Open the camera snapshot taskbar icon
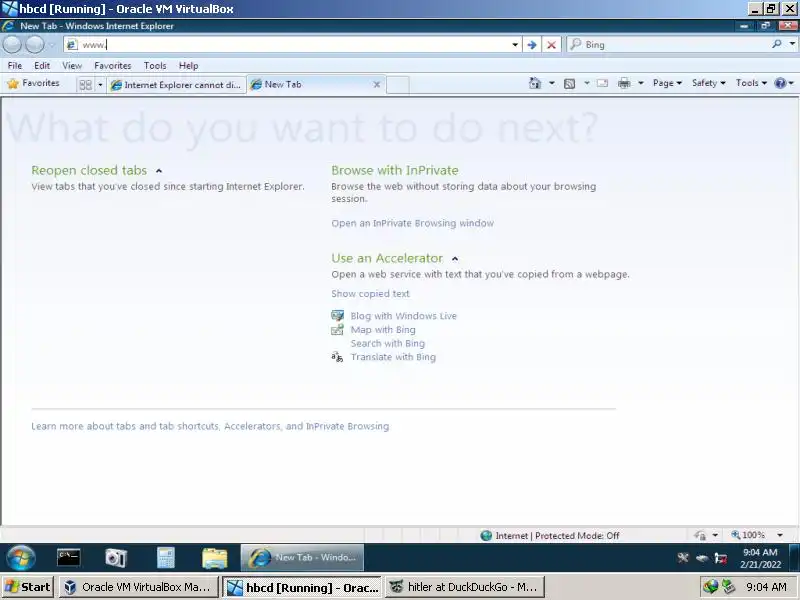Image resolution: width=800 pixels, height=600 pixels. [116, 558]
